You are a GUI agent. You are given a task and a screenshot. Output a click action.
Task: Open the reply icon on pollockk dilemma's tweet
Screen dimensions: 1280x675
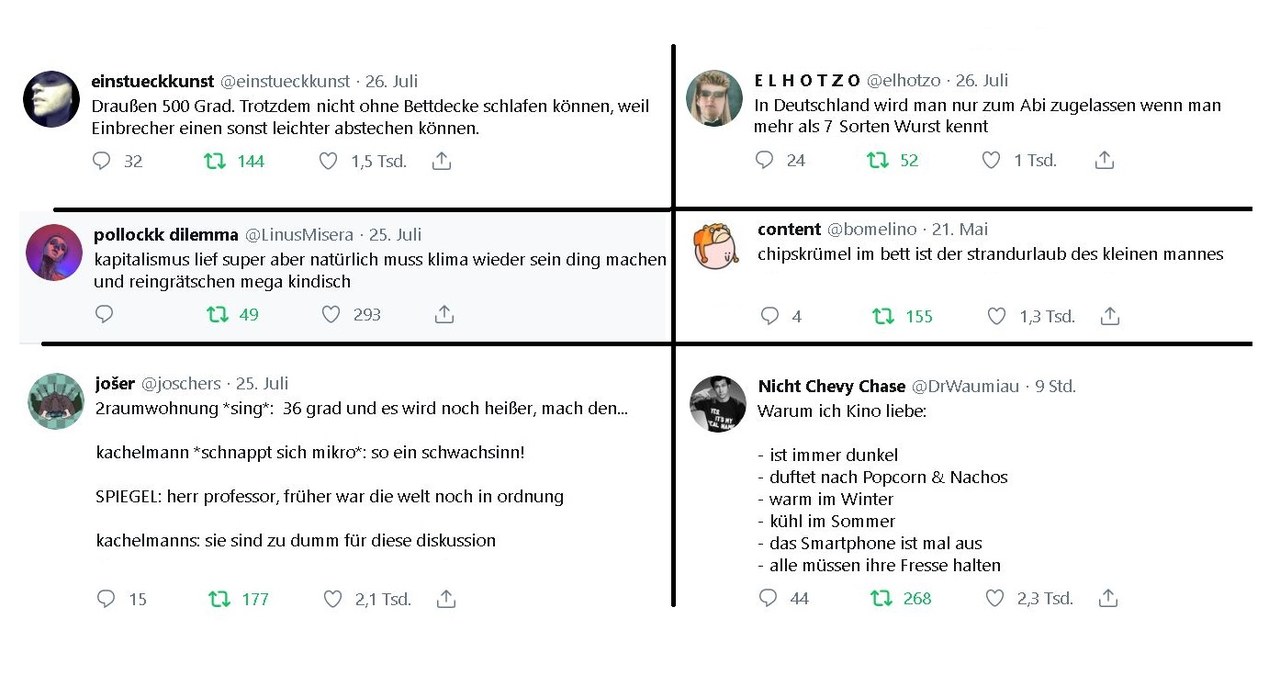pyautogui.click(x=104, y=314)
